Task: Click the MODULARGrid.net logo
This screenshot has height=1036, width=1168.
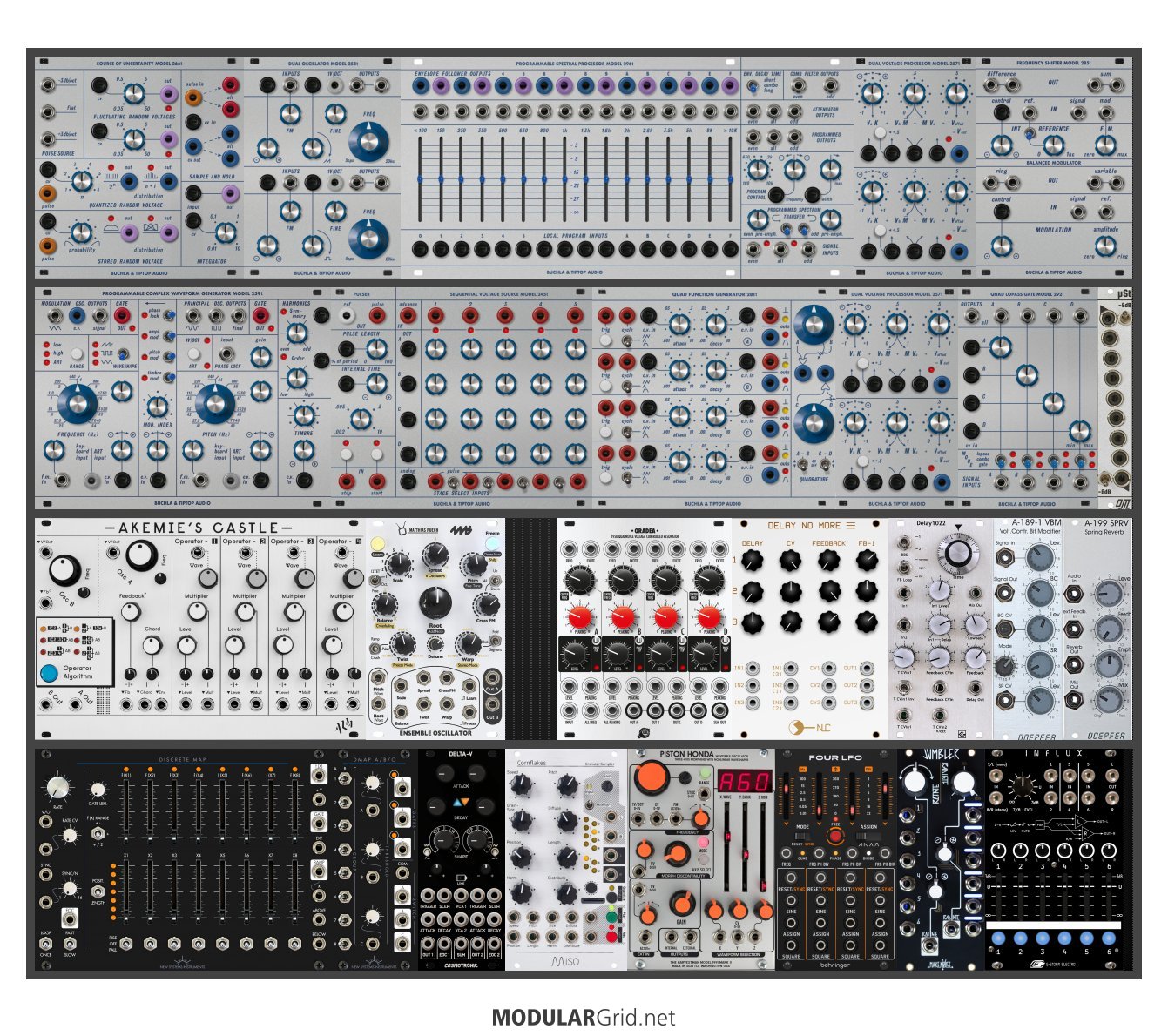Action: click(x=584, y=1017)
